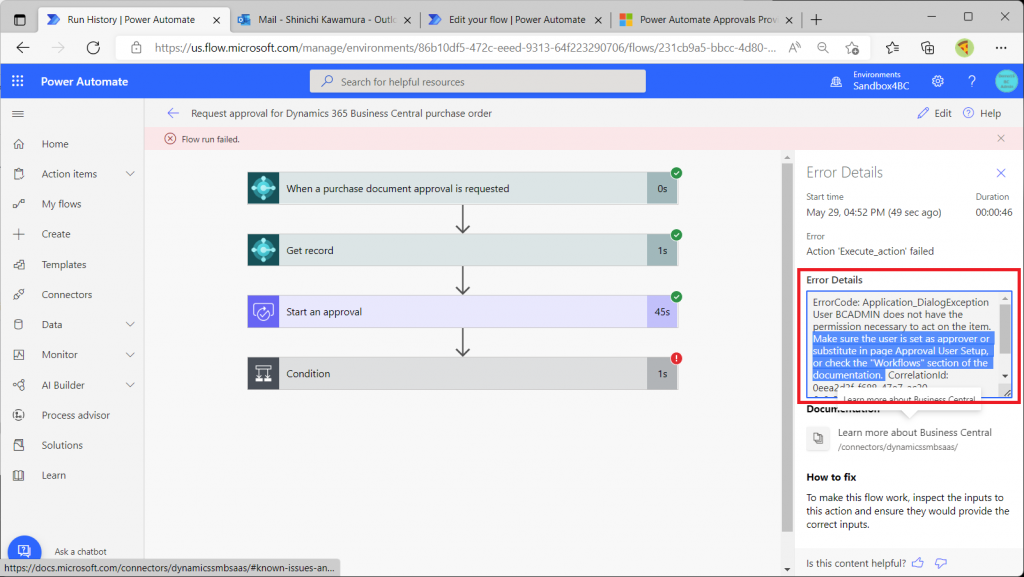Switch to the Mail - Shinichi Kawamura tab
The height and width of the screenshot is (577, 1024).
click(325, 20)
